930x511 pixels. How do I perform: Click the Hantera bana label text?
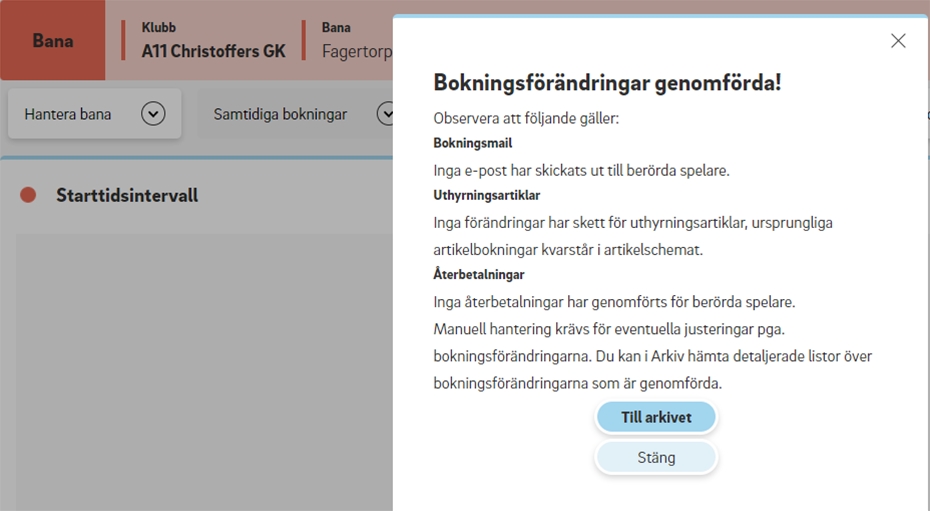coord(68,114)
